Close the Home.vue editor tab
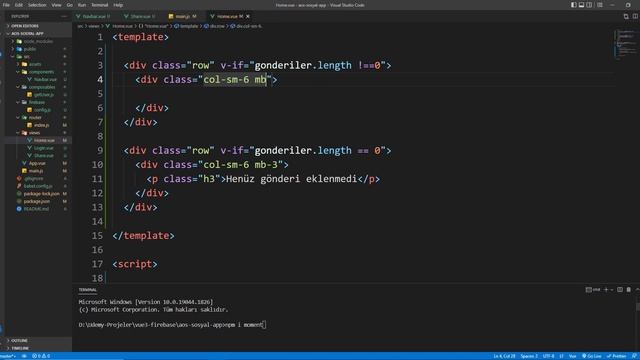The width and height of the screenshot is (640, 360). (x=248, y=16)
